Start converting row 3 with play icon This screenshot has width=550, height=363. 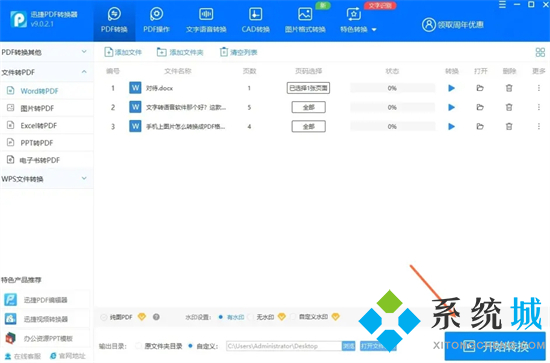coord(451,126)
